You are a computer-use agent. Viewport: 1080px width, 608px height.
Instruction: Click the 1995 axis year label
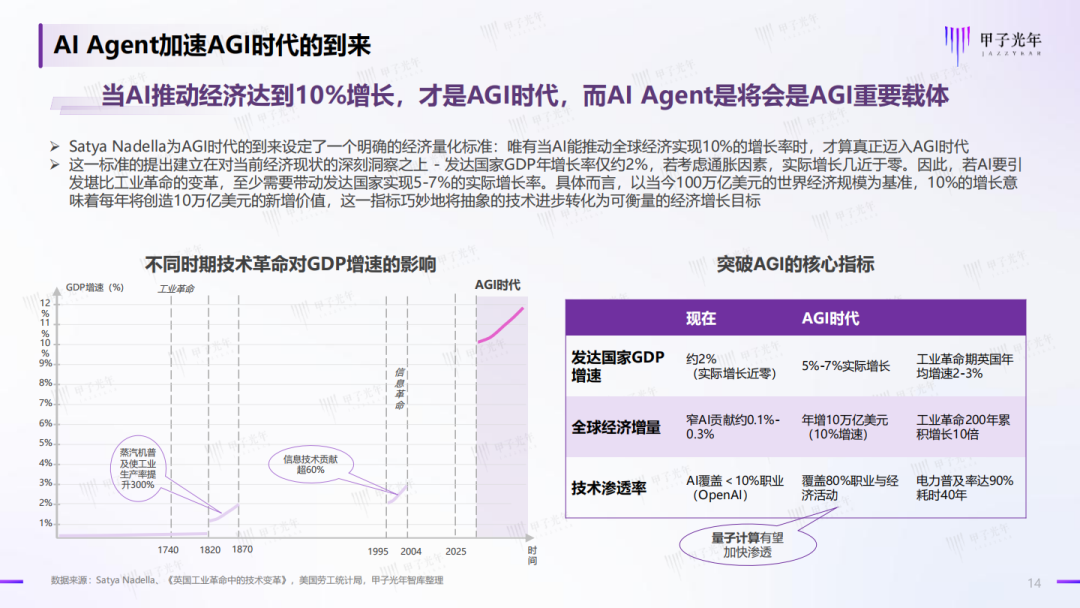(377, 552)
